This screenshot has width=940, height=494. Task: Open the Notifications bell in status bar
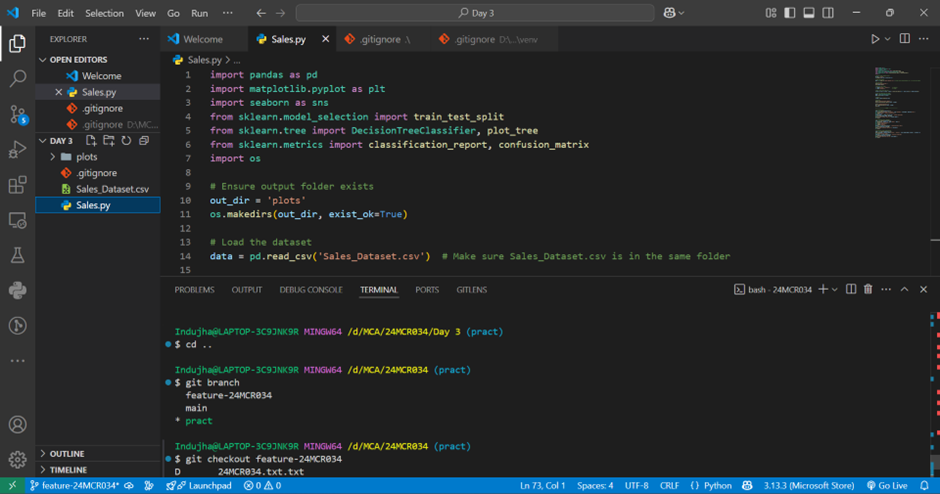click(x=924, y=486)
